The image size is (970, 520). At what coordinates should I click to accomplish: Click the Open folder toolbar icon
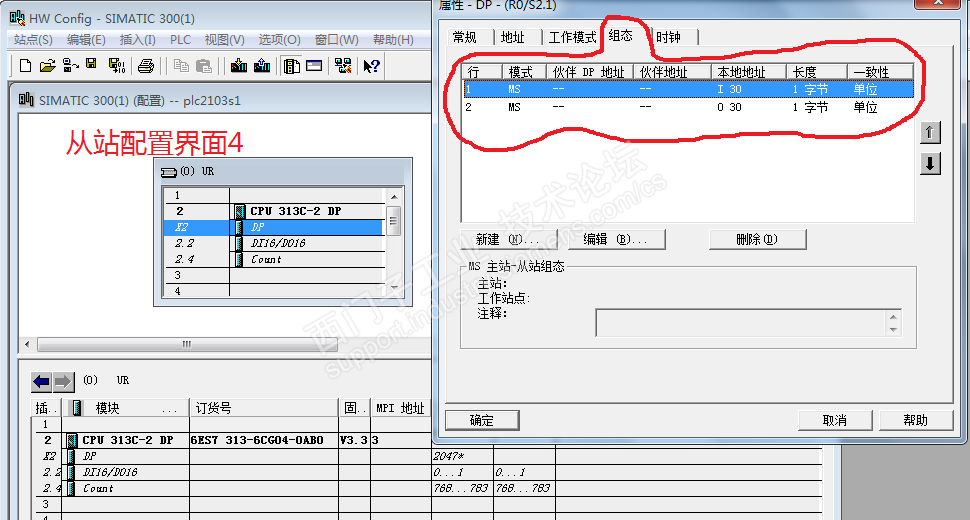(x=48, y=65)
